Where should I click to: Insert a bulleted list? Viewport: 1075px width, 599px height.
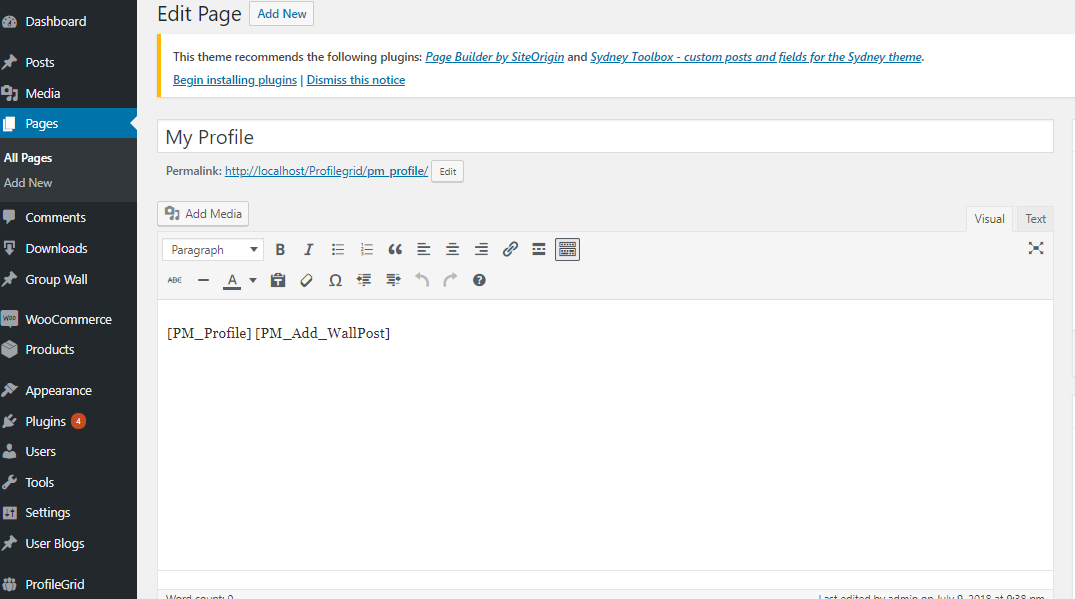(x=337, y=249)
